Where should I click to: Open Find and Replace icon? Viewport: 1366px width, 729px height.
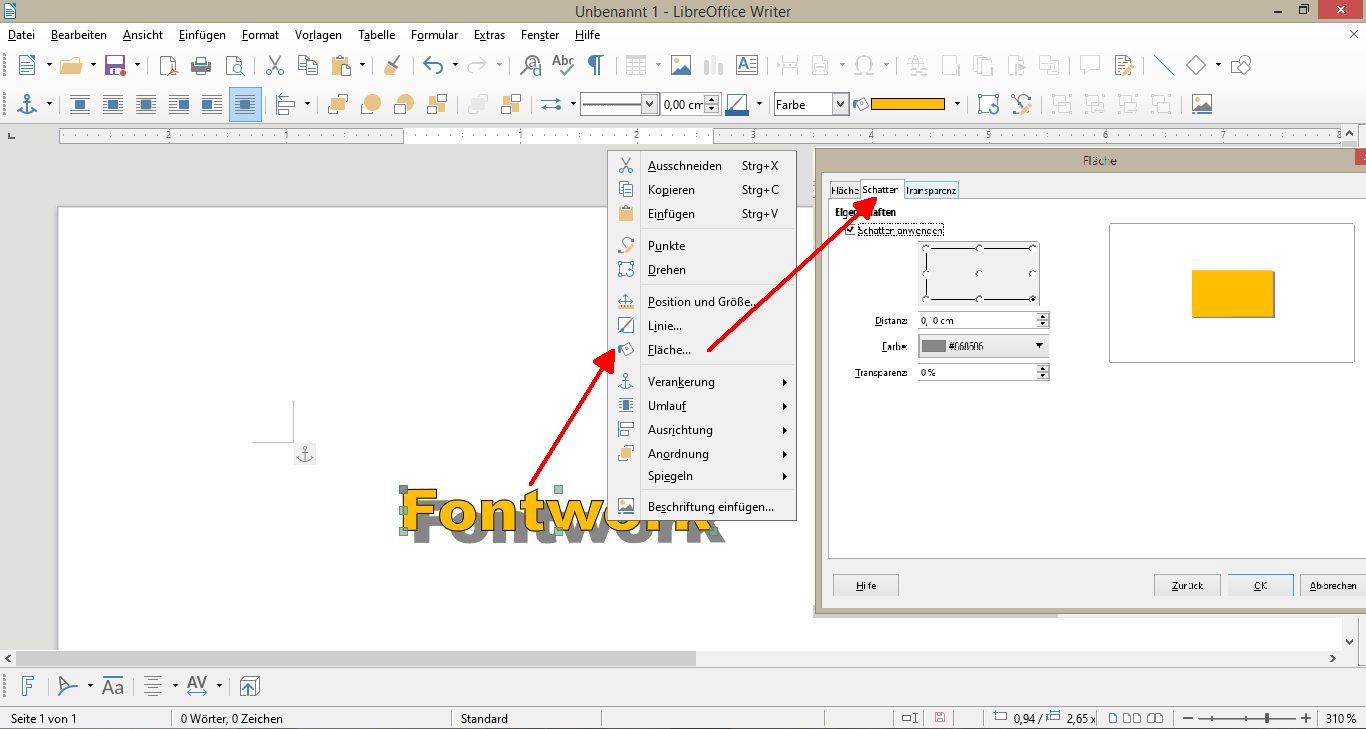tap(531, 66)
